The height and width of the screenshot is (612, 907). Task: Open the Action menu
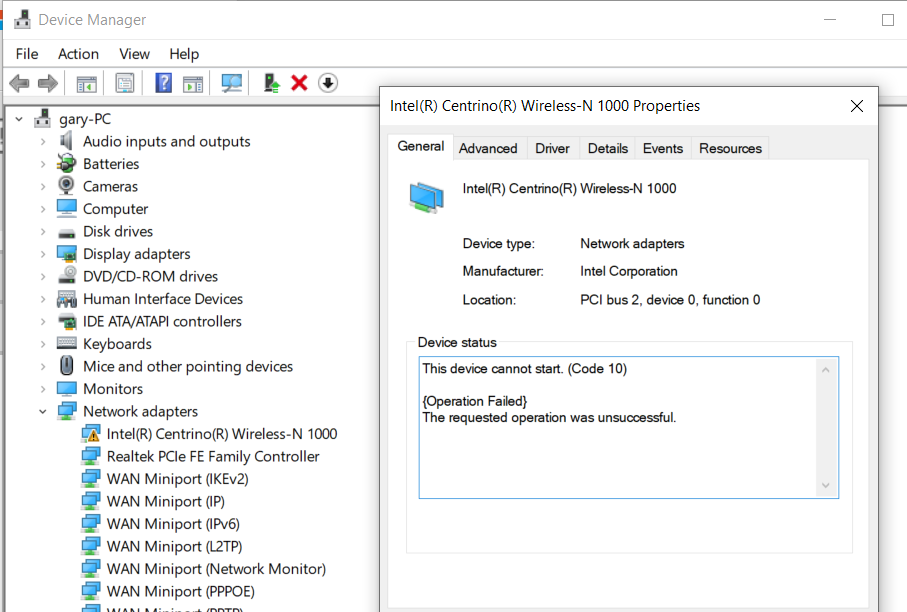click(78, 54)
